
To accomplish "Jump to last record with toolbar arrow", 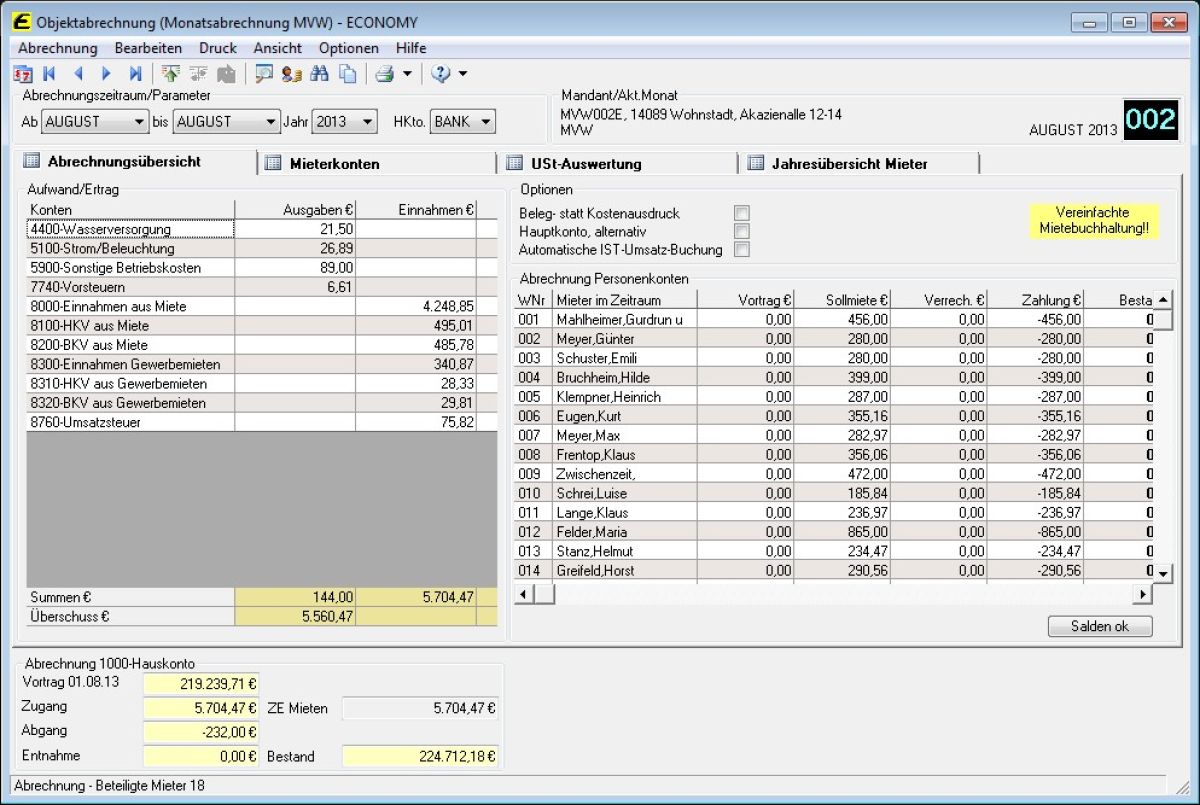I will (135, 74).
